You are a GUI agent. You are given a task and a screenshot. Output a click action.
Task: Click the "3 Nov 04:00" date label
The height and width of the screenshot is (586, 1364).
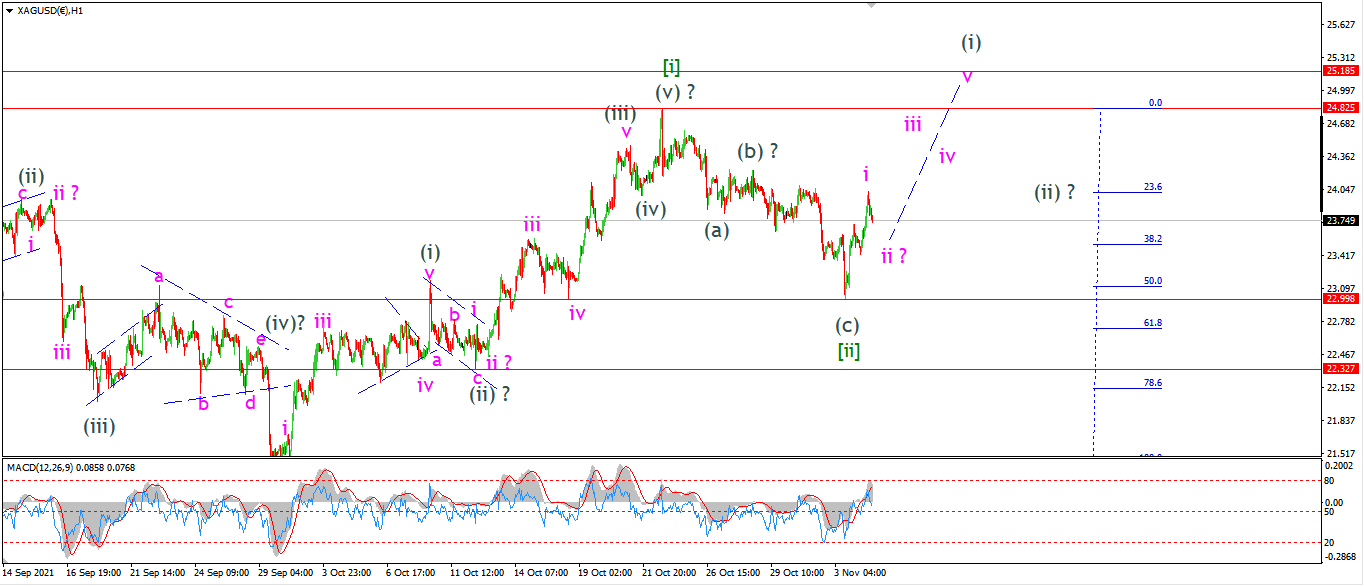(858, 573)
